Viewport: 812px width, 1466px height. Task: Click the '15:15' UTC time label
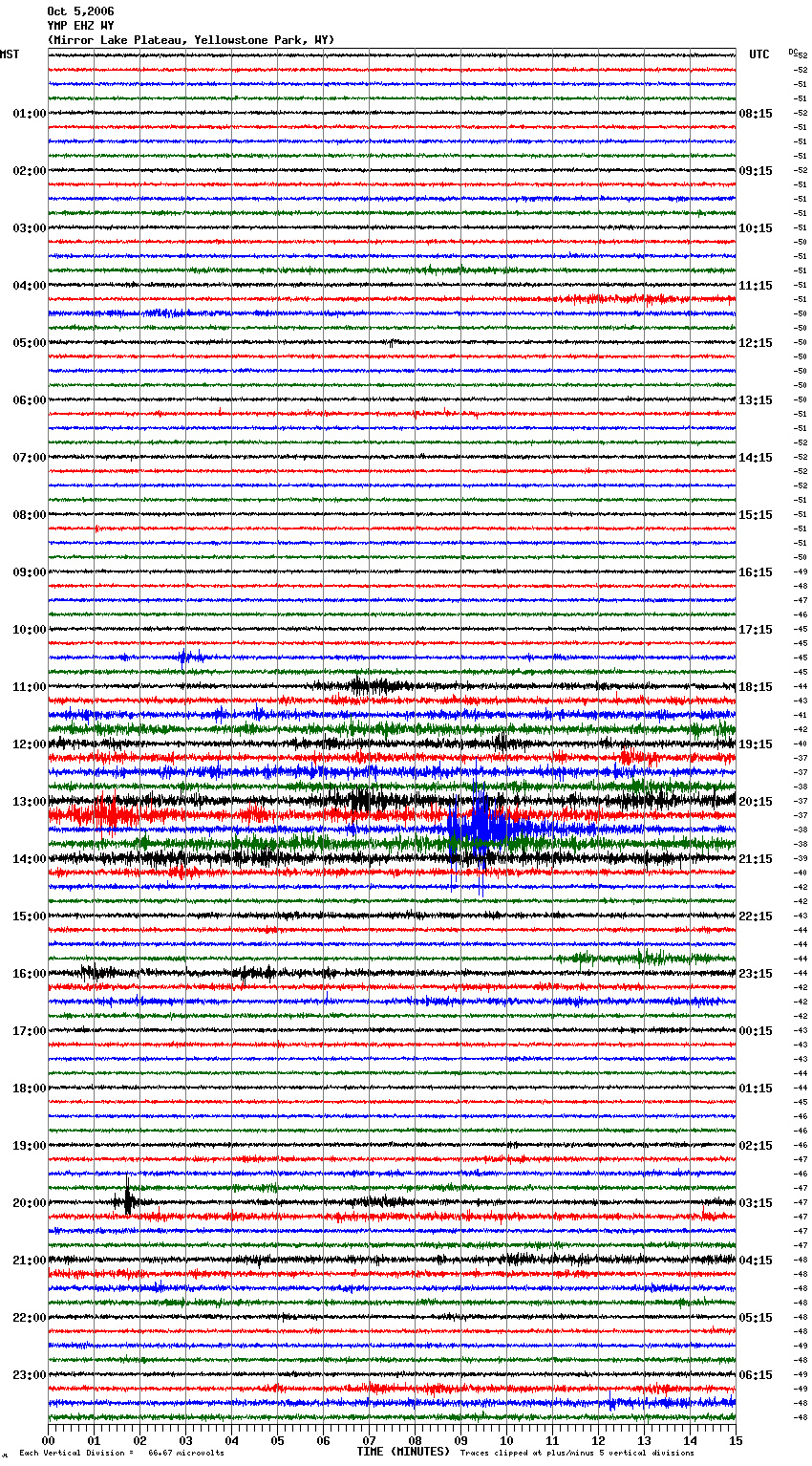pos(756,515)
